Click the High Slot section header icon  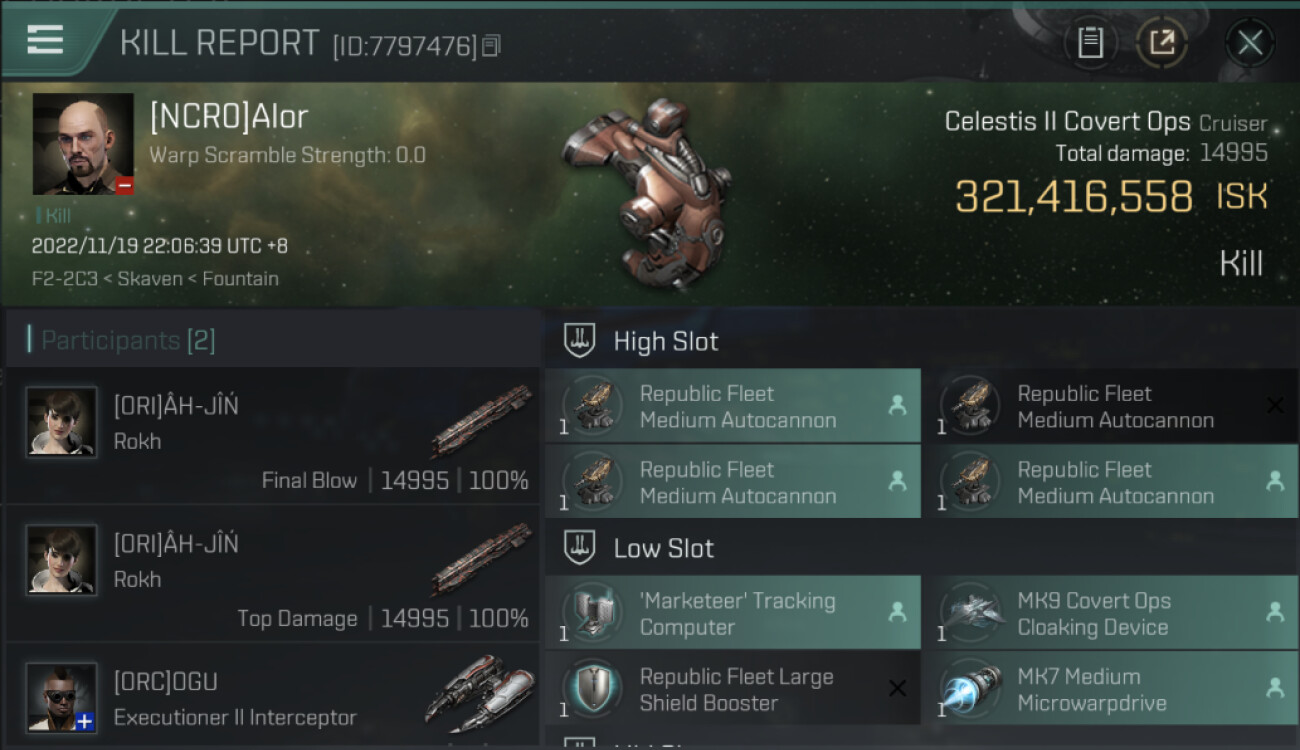tap(580, 341)
